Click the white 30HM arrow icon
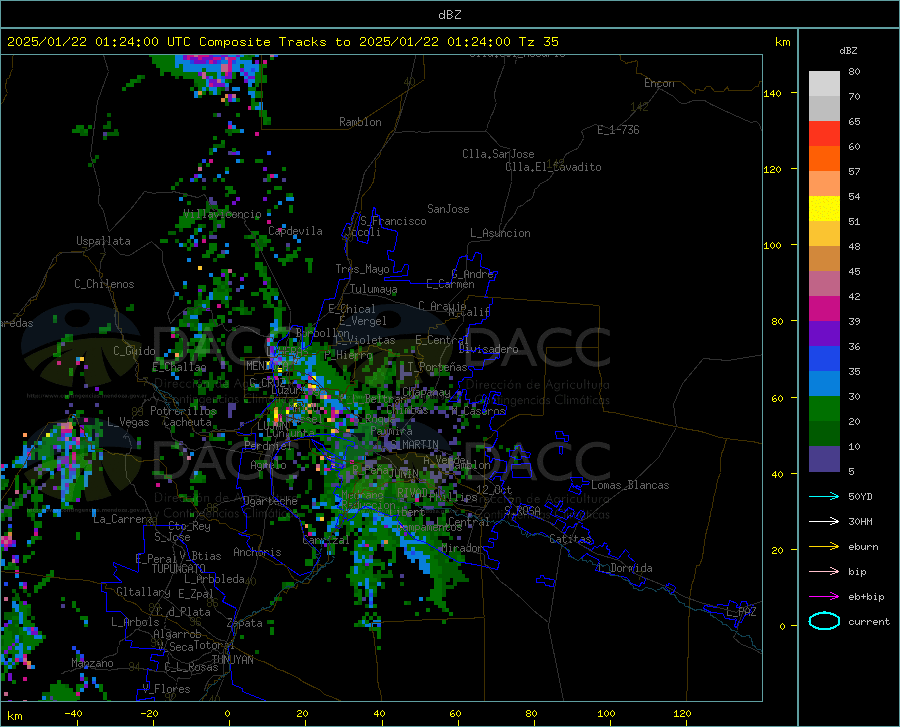The width and height of the screenshot is (900, 727). coord(824,522)
